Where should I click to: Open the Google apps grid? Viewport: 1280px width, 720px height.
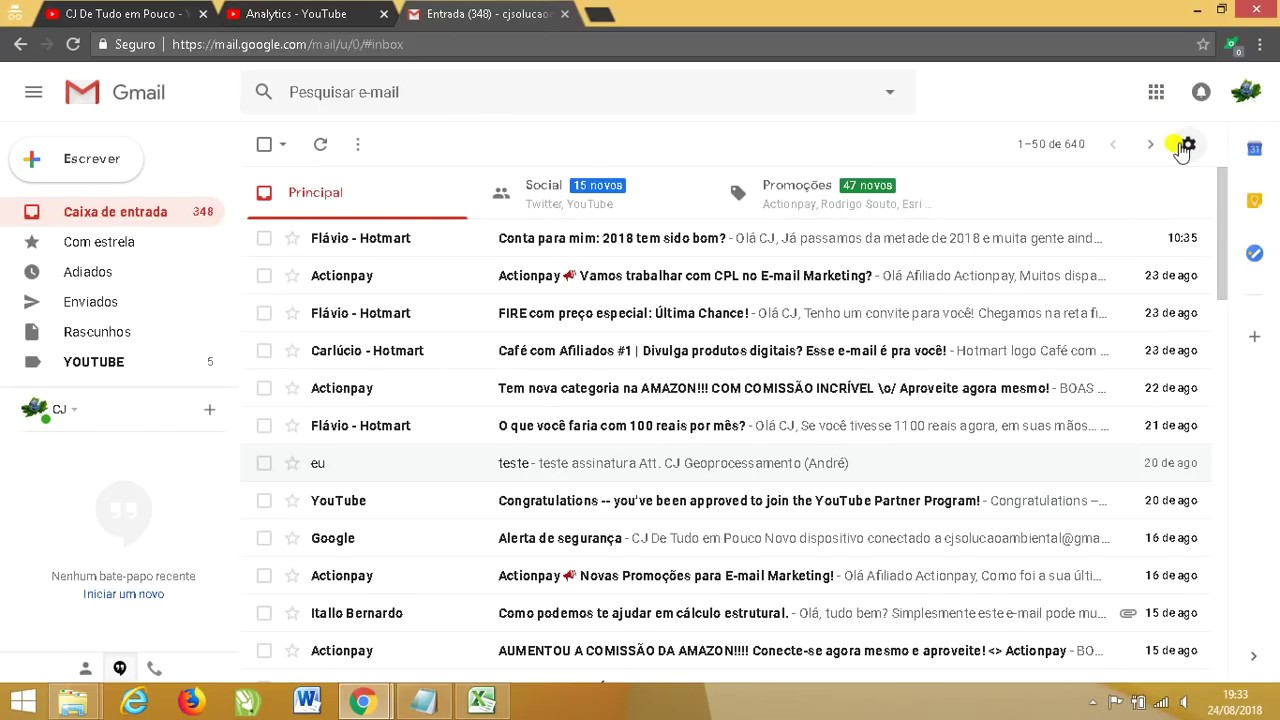(1156, 92)
